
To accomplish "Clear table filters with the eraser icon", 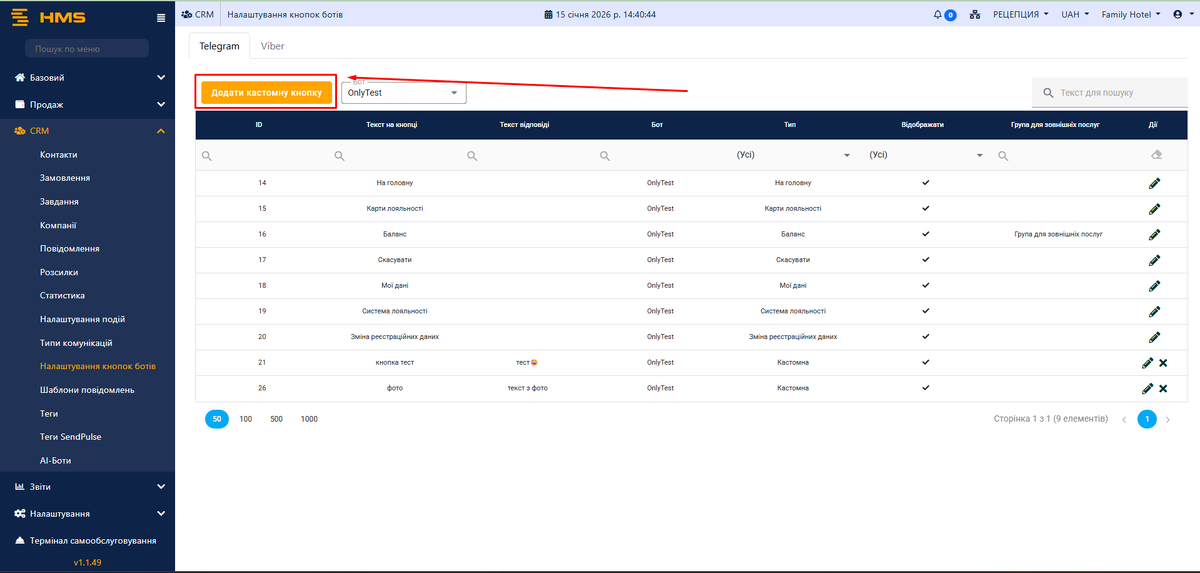I will [1156, 156].
